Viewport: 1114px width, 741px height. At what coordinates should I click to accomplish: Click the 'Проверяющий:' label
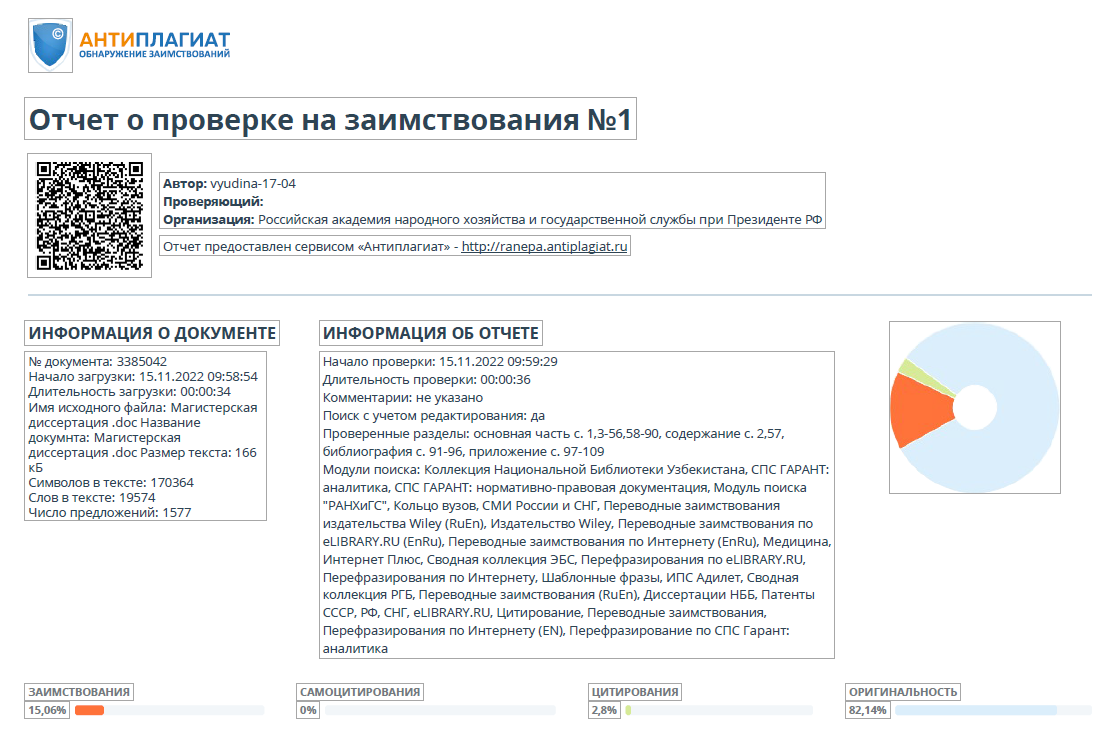pyautogui.click(x=213, y=202)
